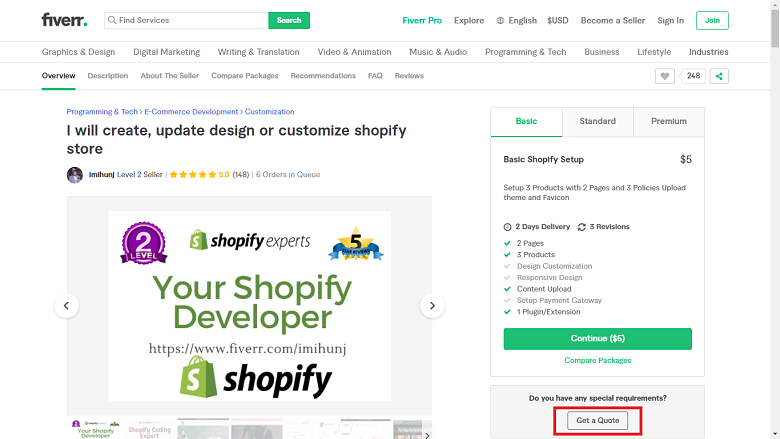
Task: Select the Basic package tab
Action: (526, 121)
